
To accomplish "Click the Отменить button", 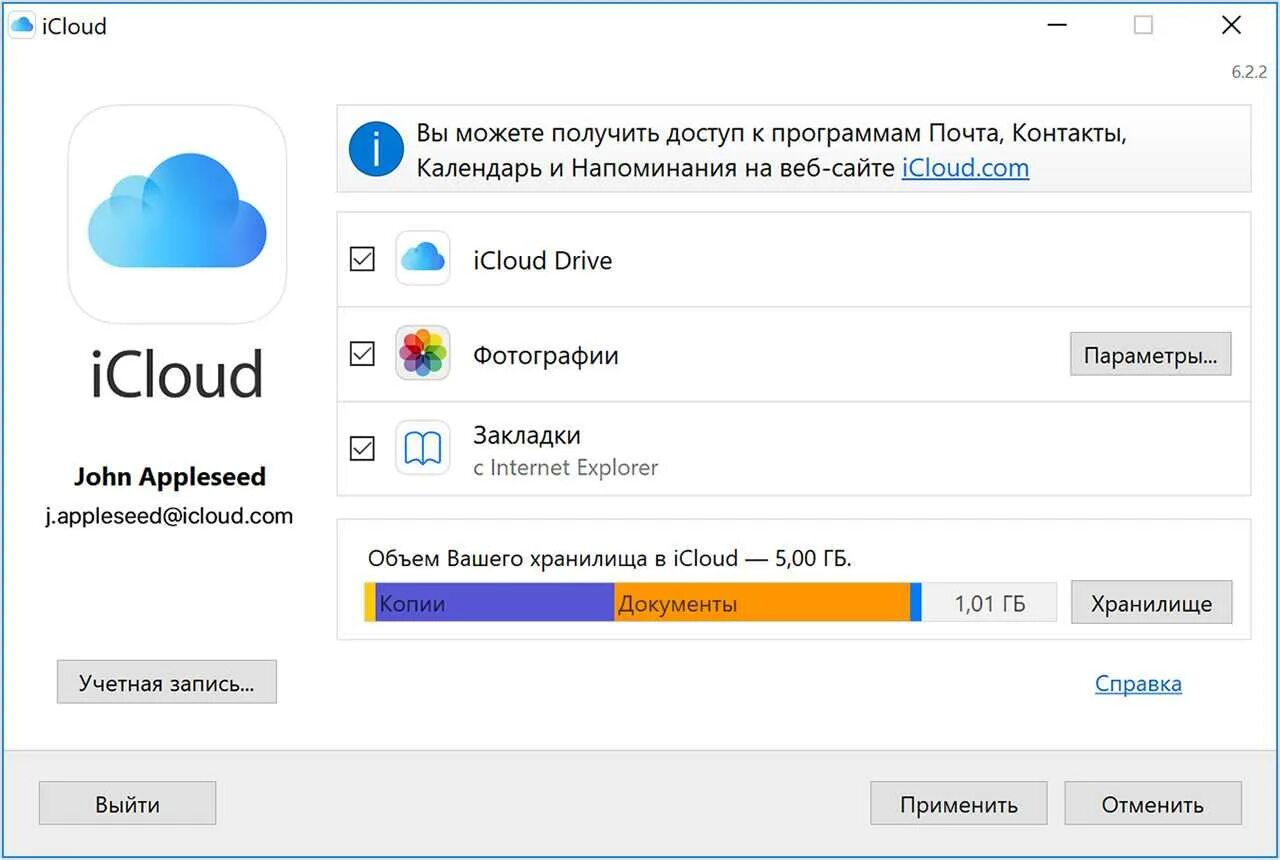I will 1152,804.
